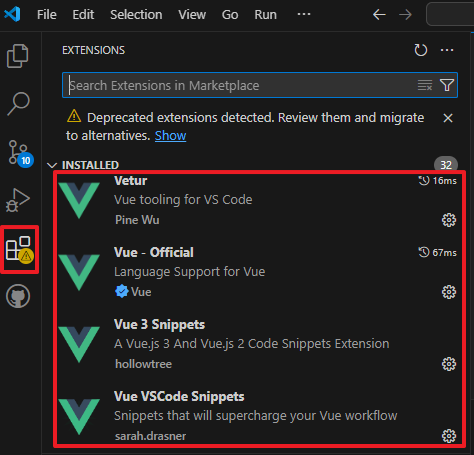Manage the Vue - Official extension gear
474x455 pixels.
(x=449, y=292)
